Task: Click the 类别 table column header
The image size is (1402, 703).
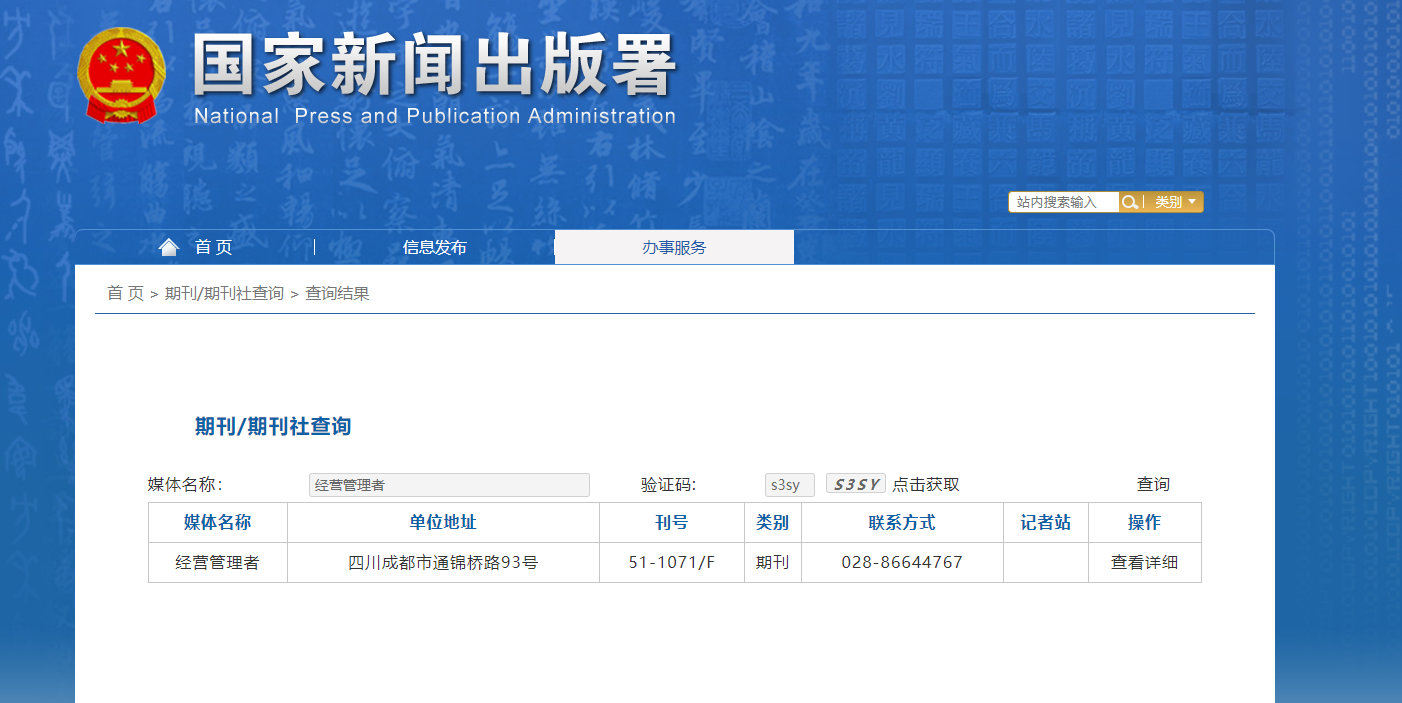Action: (x=773, y=522)
